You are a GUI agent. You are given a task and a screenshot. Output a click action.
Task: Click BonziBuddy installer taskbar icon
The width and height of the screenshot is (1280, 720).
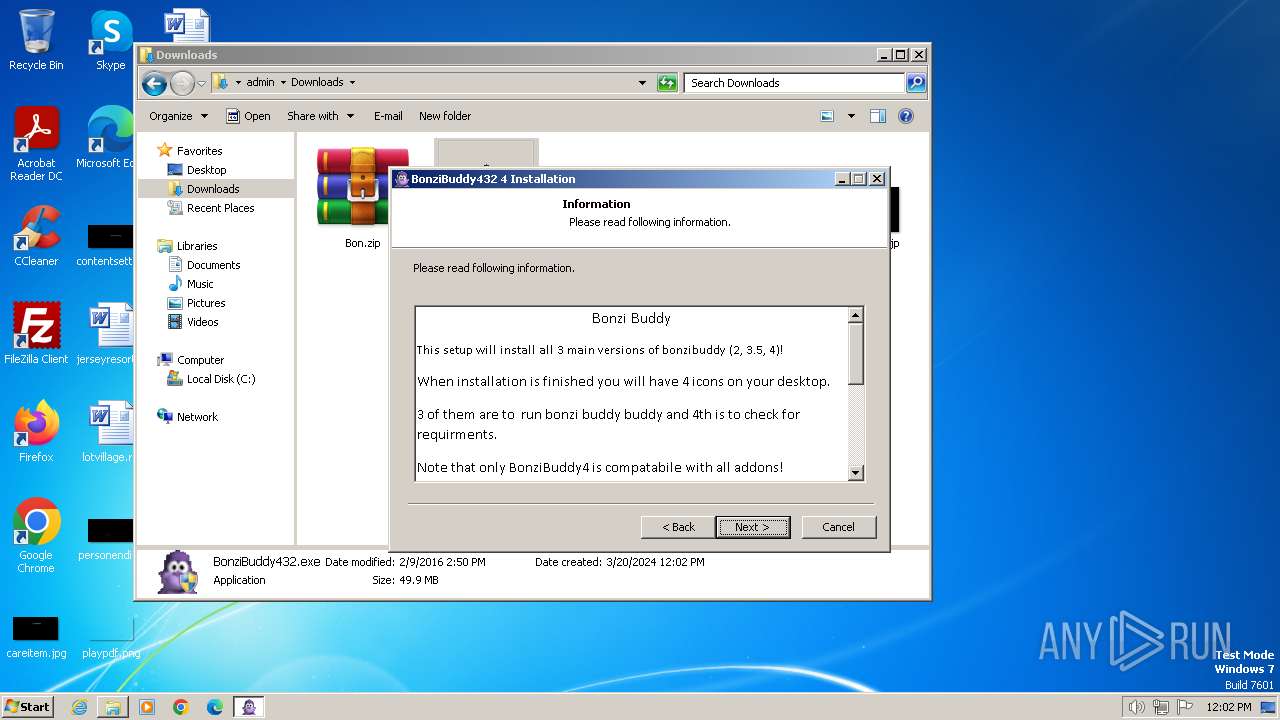[x=249, y=707]
